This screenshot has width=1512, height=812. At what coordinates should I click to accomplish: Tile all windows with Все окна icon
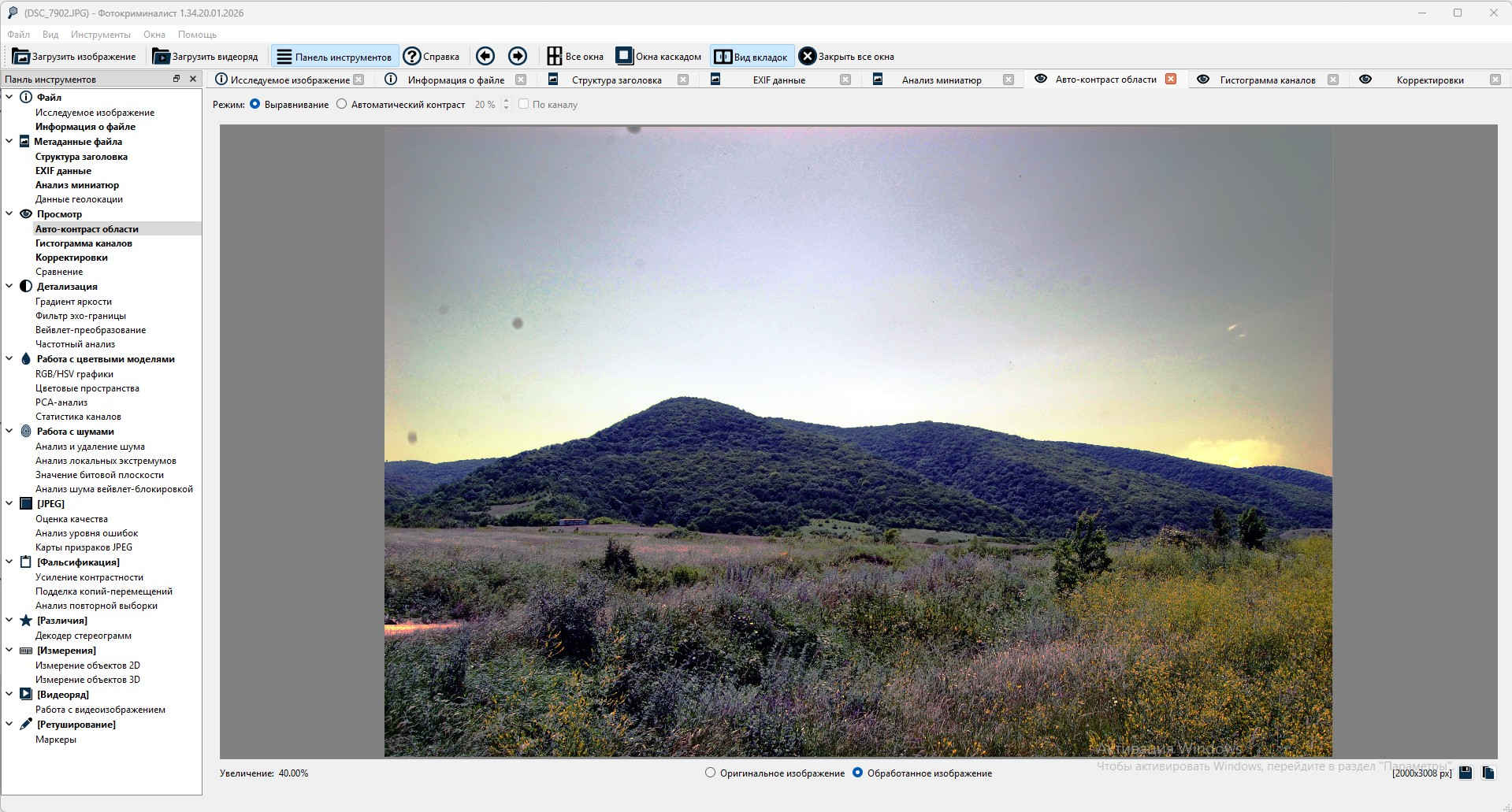click(555, 57)
